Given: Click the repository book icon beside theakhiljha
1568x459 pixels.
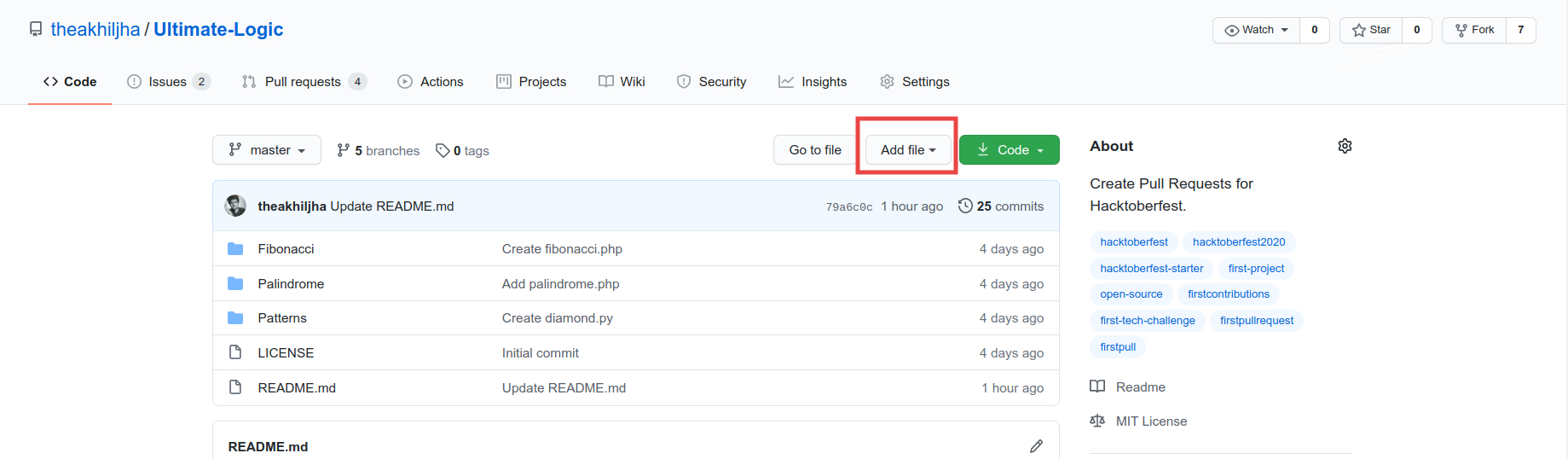Looking at the screenshot, I should click(36, 30).
